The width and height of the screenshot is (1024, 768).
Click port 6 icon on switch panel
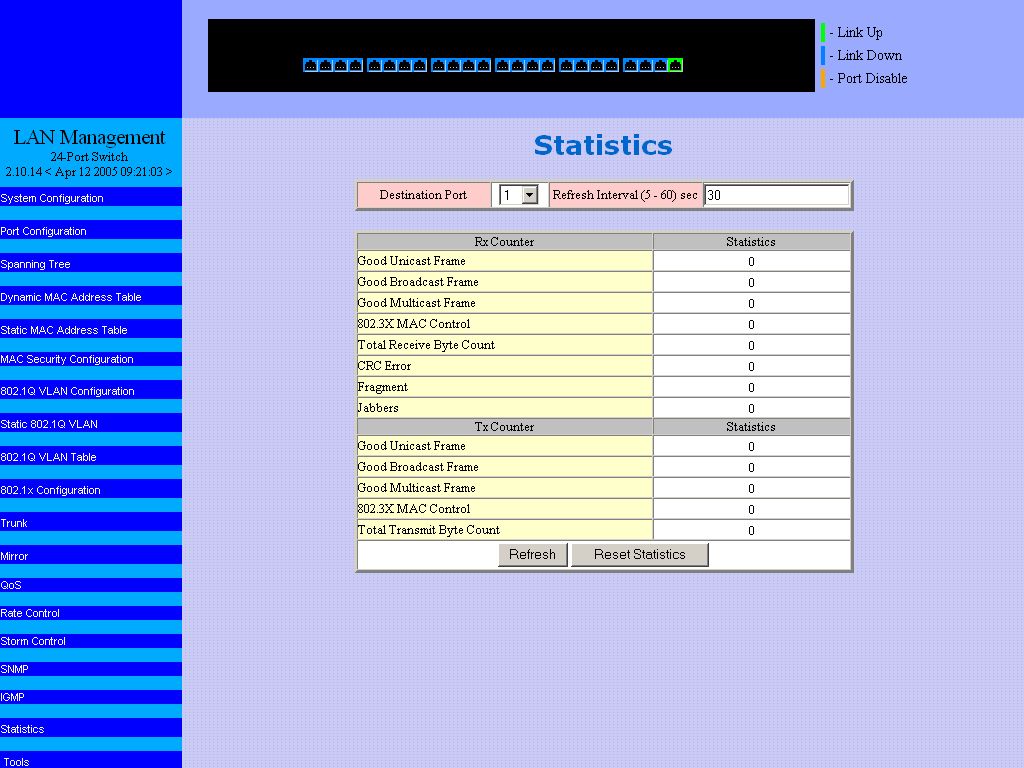point(389,65)
